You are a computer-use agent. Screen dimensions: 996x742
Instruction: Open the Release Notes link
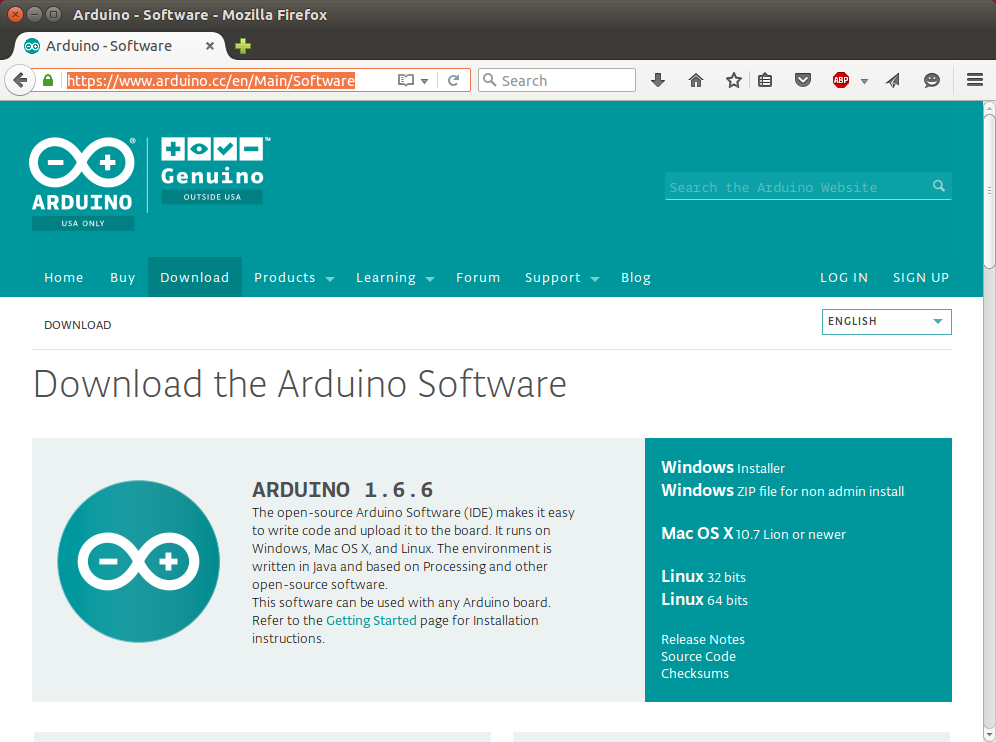point(703,639)
